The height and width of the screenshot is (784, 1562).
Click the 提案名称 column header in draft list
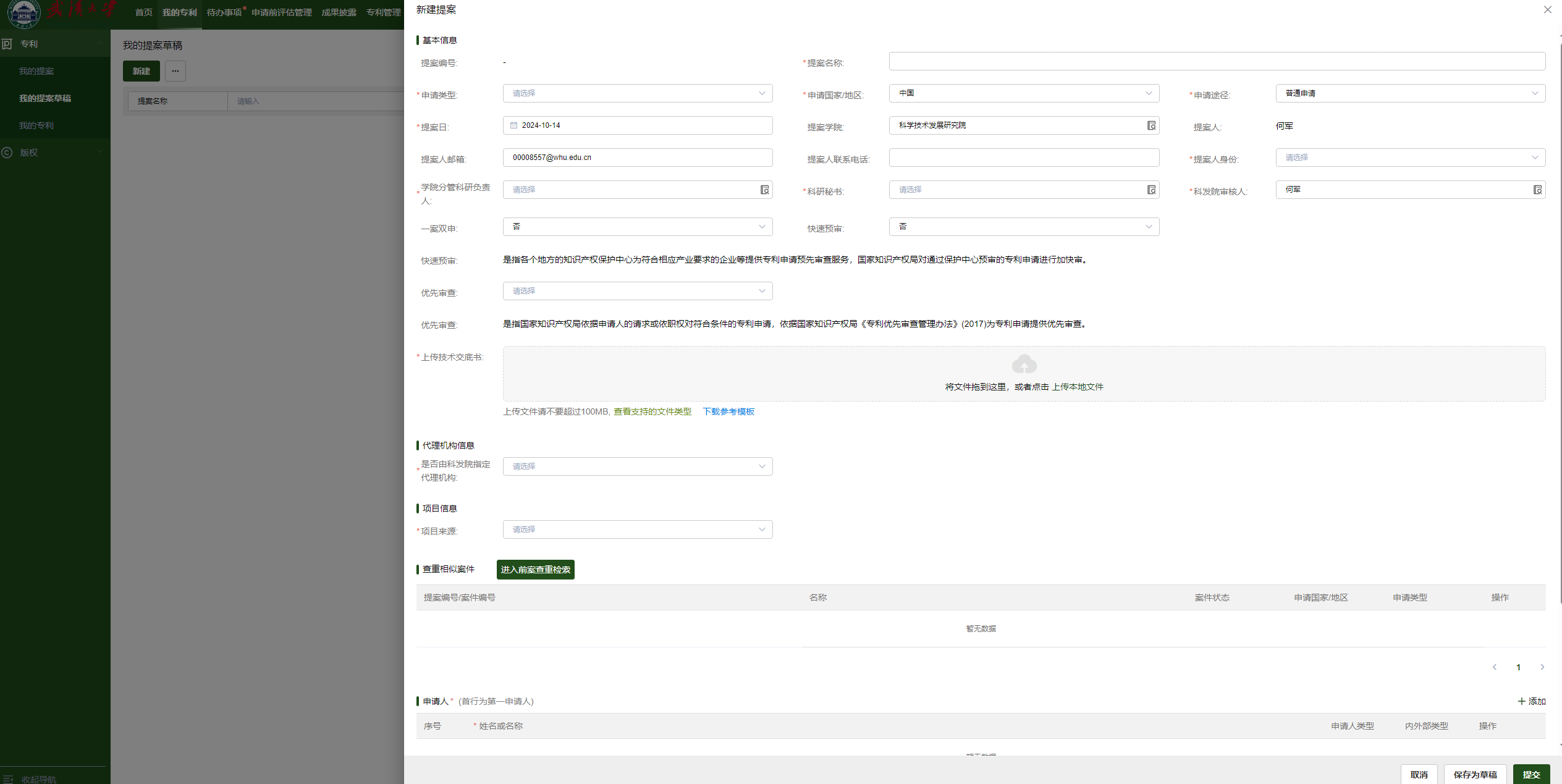(x=178, y=101)
